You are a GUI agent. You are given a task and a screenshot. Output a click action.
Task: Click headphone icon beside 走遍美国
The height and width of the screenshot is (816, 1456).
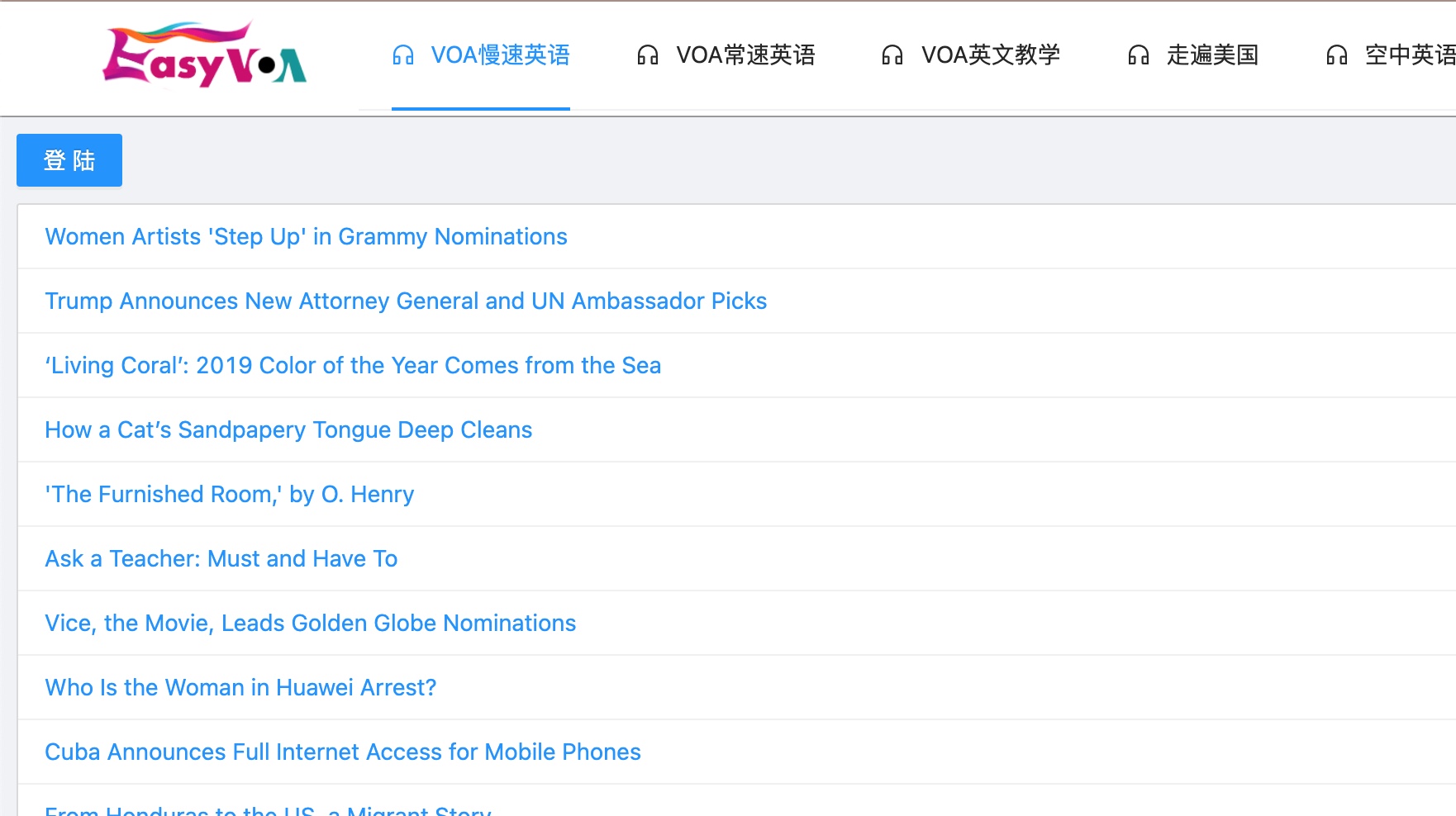coord(1139,55)
